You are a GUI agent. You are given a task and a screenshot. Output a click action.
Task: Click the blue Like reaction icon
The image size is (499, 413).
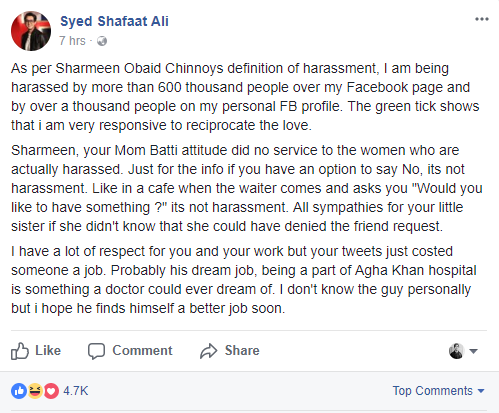pyautogui.click(x=19, y=391)
